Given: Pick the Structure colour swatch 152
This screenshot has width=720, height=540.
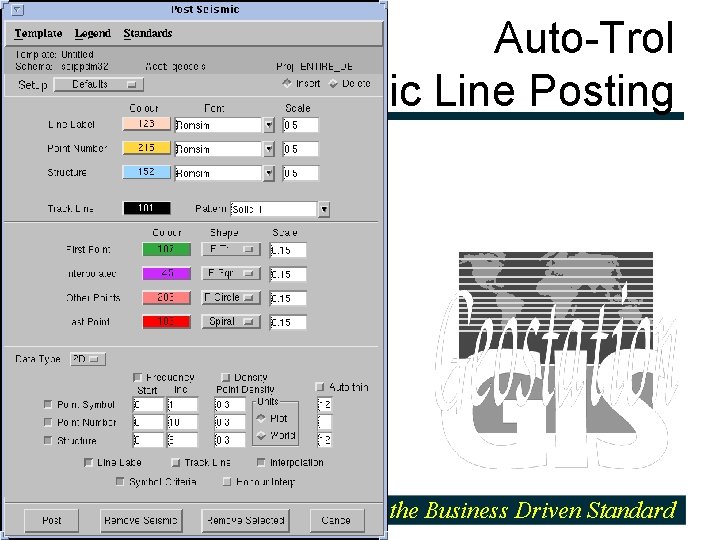Looking at the screenshot, I should (x=146, y=172).
